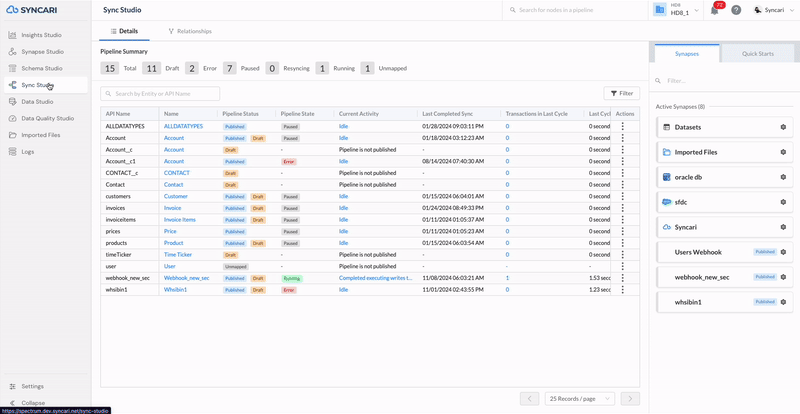Sort by Last Completed Sync column
The height and width of the screenshot is (414, 800).
point(446,114)
